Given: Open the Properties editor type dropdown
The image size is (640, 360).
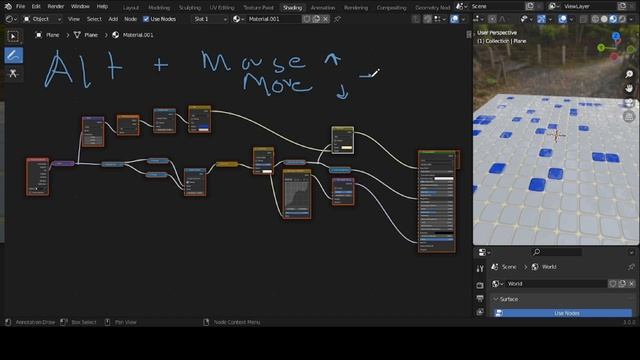Looking at the screenshot, I should pyautogui.click(x=484, y=253).
